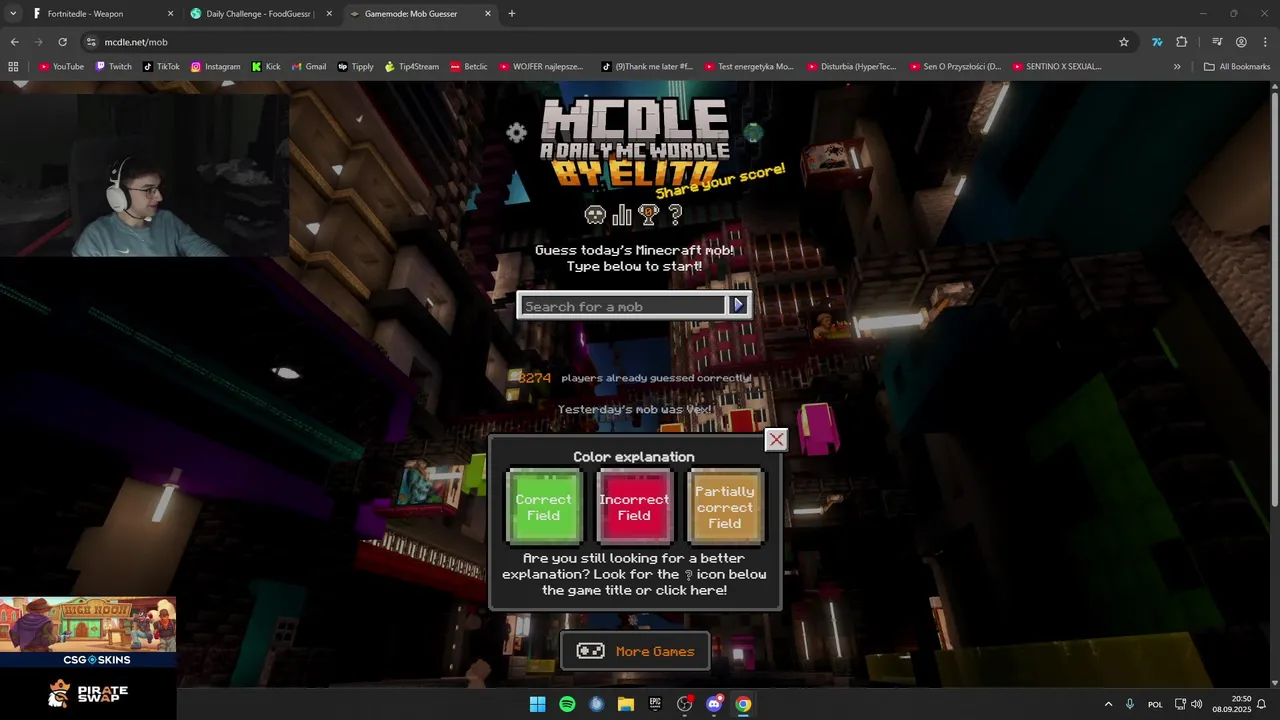Open the Kick bookmark
This screenshot has height=720, width=1280.
tap(266, 67)
